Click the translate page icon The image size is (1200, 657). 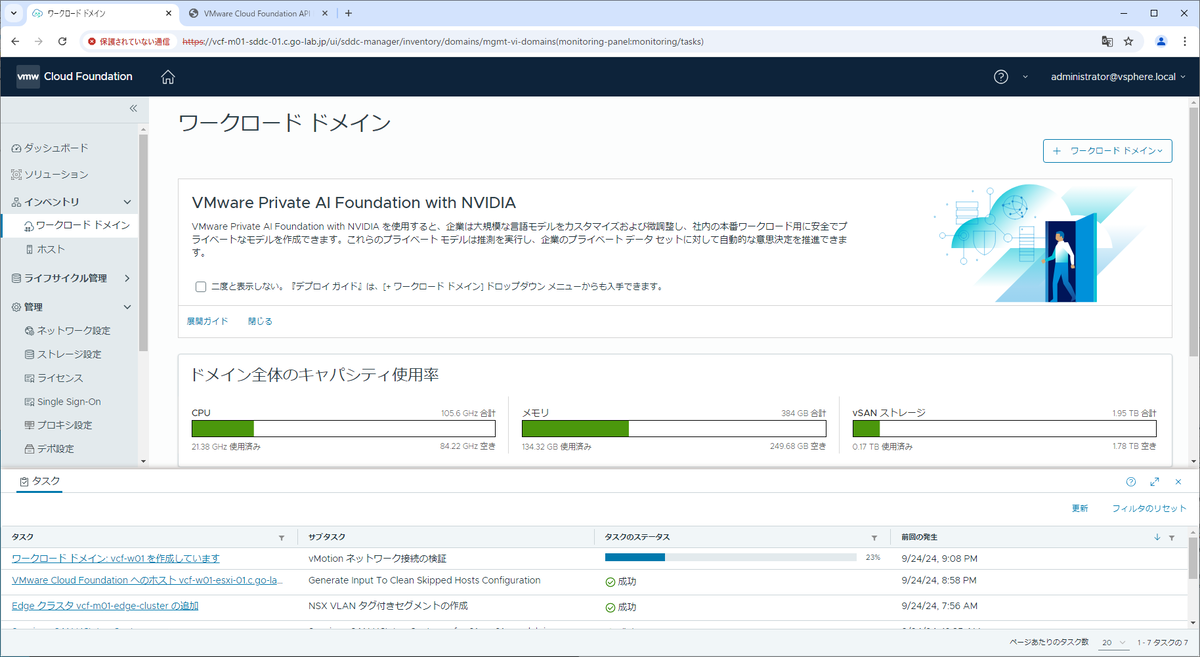1107,41
